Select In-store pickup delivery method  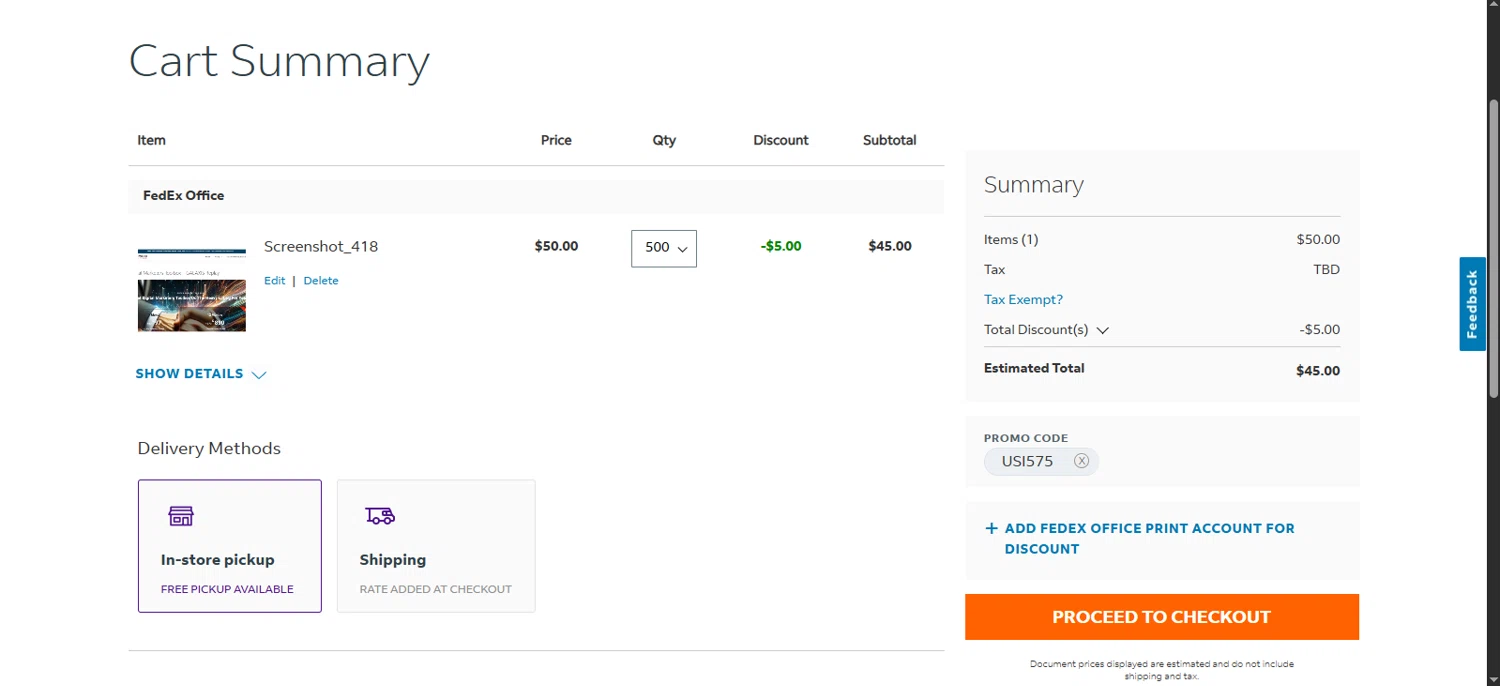pyautogui.click(x=230, y=546)
